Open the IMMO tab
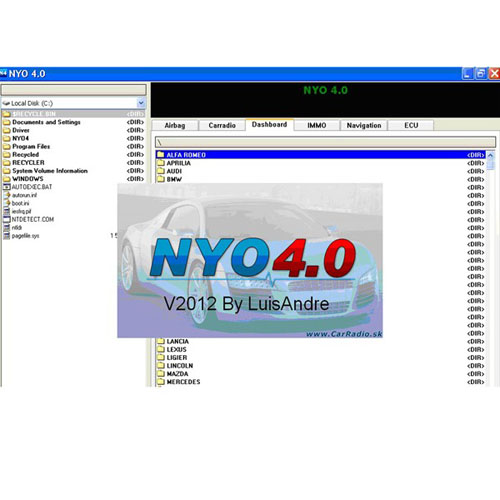500x500 pixels. coord(317,126)
